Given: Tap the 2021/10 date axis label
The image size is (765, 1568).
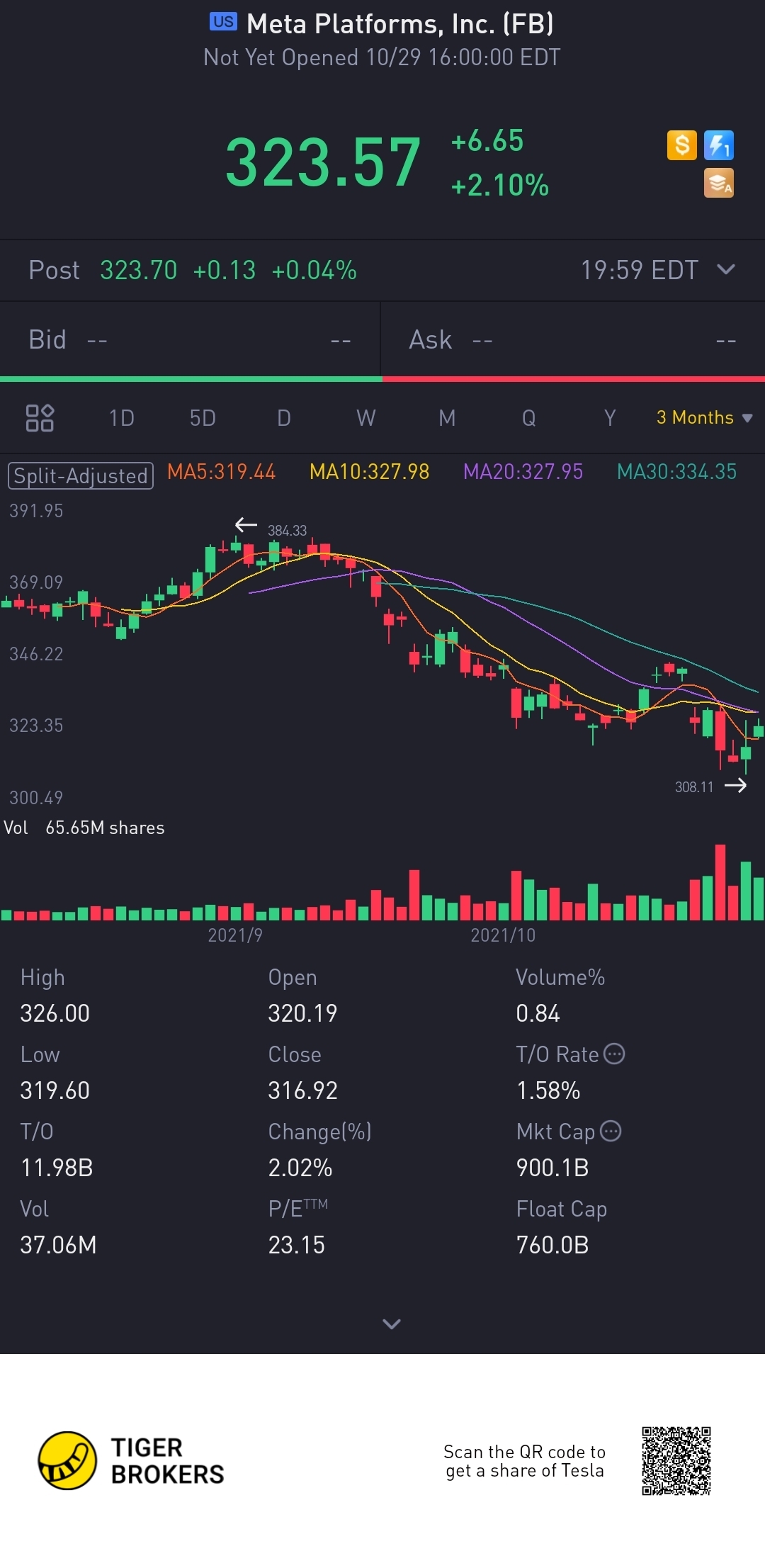Looking at the screenshot, I should pyautogui.click(x=503, y=935).
